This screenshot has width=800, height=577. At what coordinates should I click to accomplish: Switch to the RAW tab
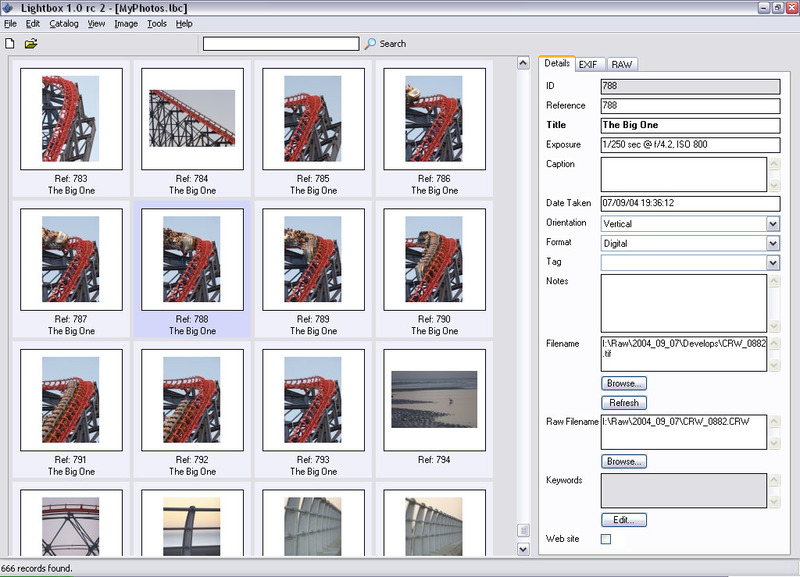coord(621,64)
